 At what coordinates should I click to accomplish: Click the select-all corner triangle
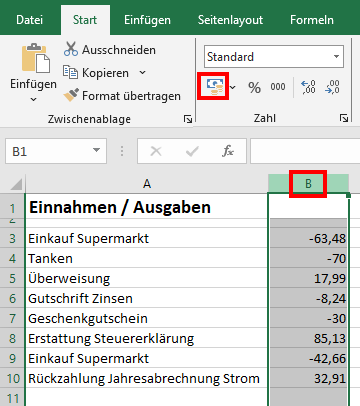tap(16, 184)
